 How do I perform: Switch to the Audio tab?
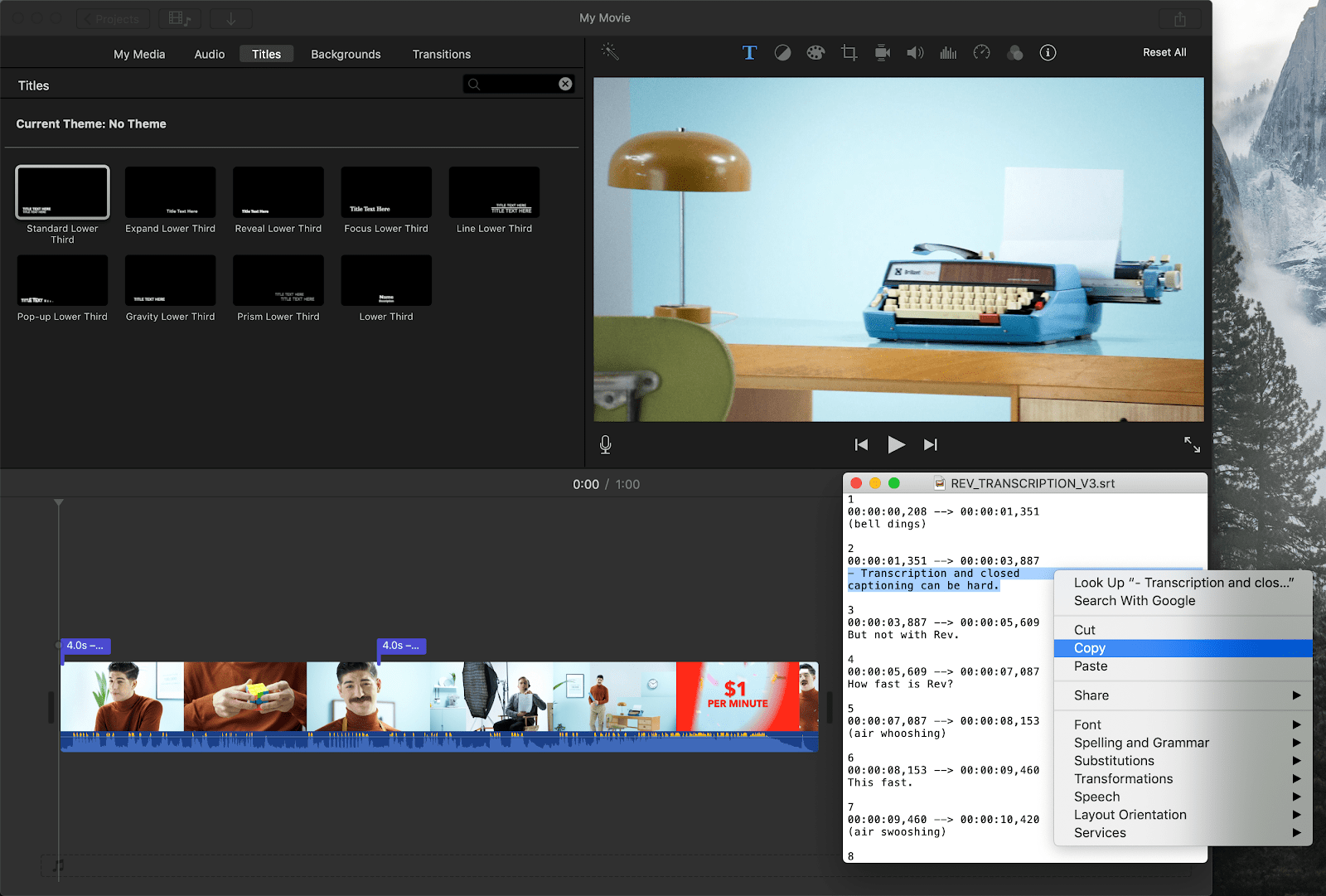tap(210, 54)
